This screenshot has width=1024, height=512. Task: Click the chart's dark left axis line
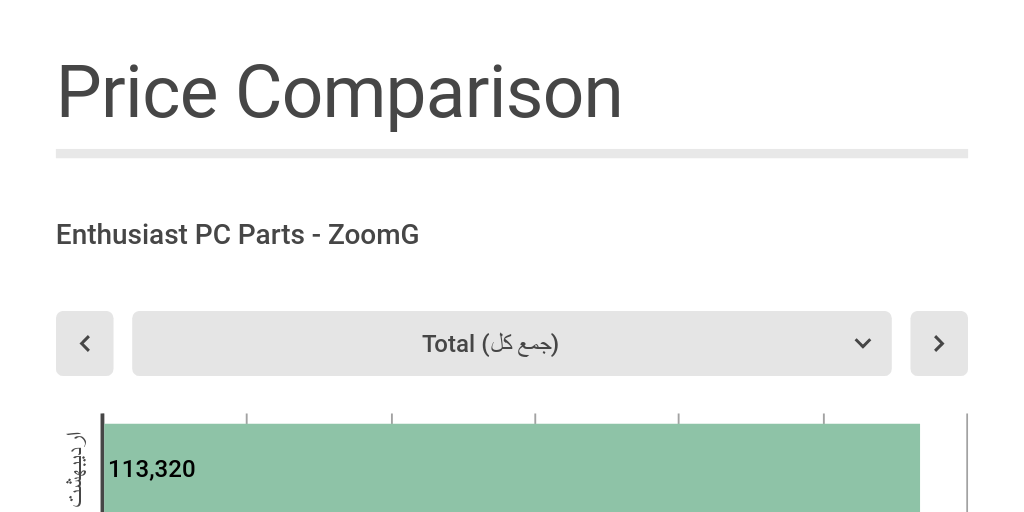pos(102,465)
